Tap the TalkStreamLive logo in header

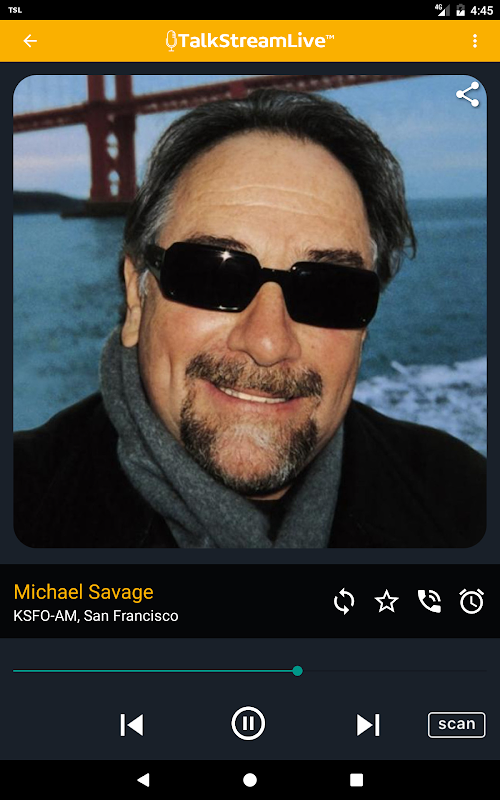point(249,41)
